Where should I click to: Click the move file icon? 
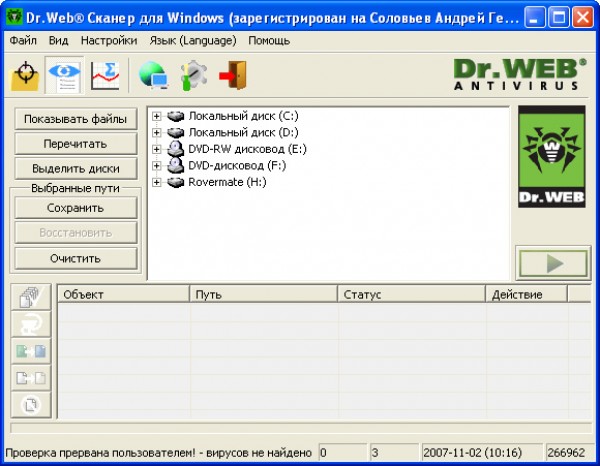31,378
